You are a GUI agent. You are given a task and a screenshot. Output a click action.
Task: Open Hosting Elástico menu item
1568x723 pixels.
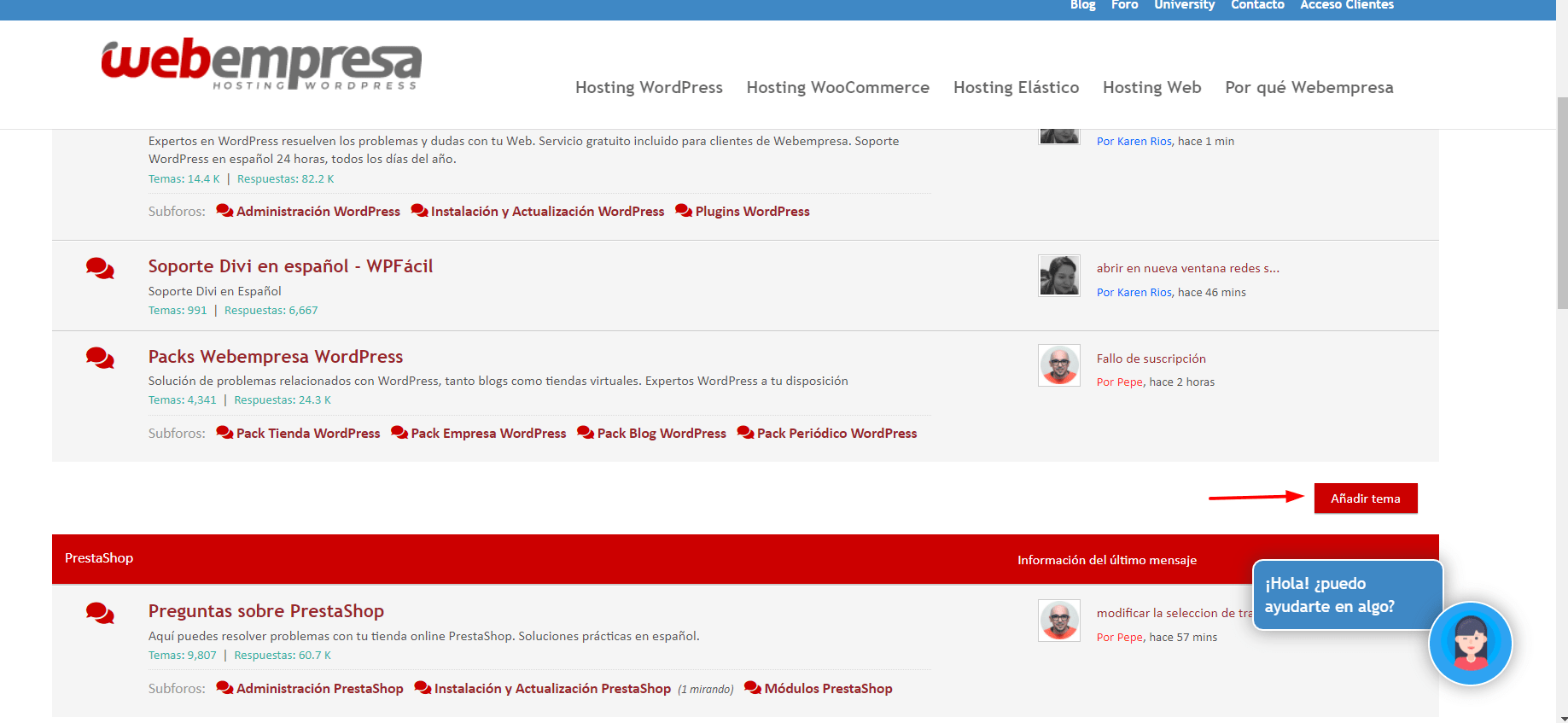1016,87
